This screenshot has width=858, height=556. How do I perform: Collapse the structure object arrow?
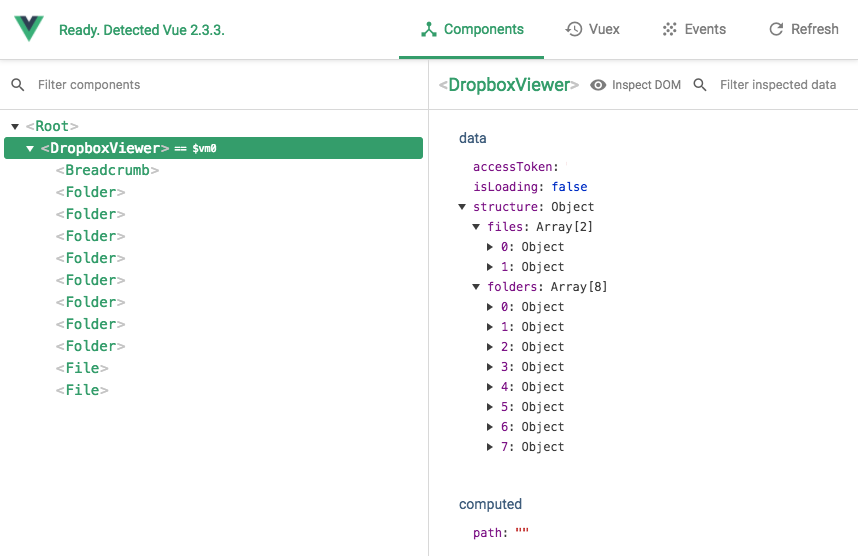pyautogui.click(x=462, y=207)
